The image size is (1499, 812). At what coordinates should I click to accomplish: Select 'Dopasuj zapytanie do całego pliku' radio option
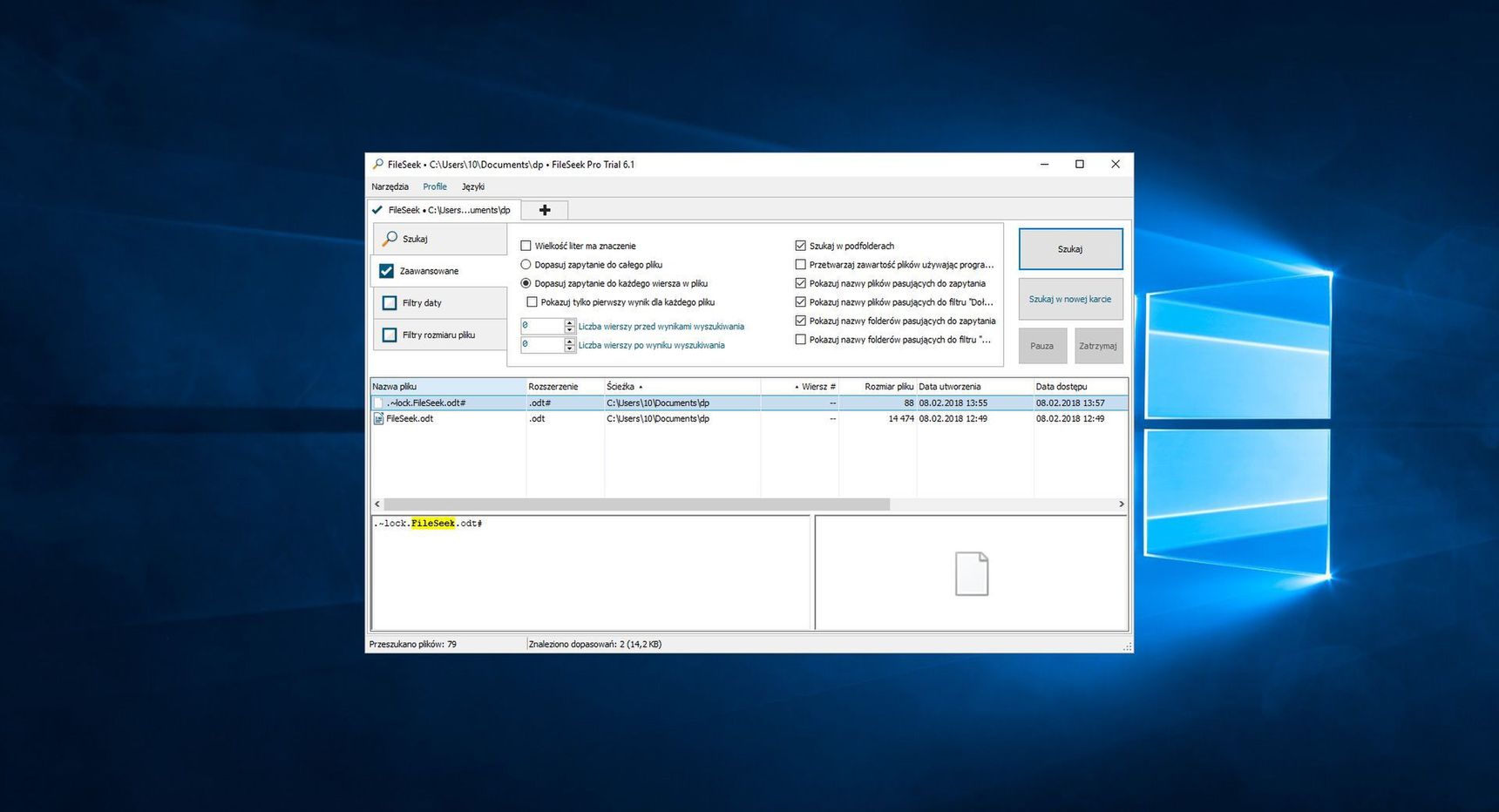(526, 265)
